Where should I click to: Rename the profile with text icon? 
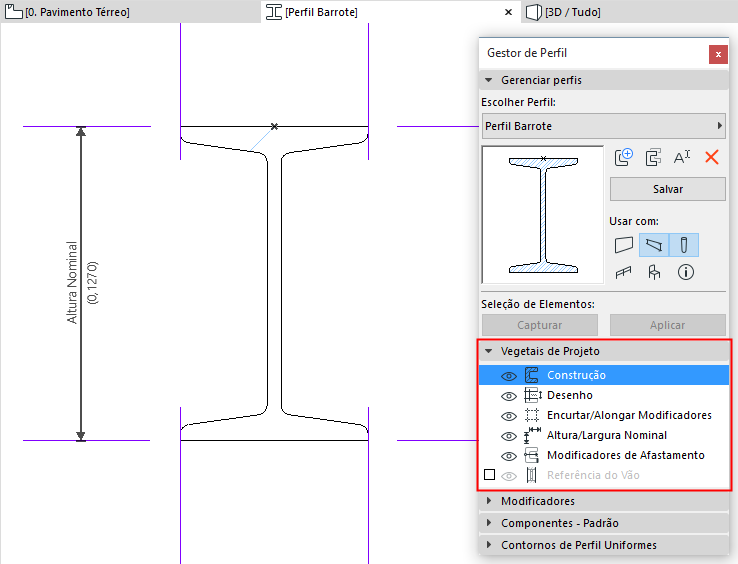pos(682,157)
